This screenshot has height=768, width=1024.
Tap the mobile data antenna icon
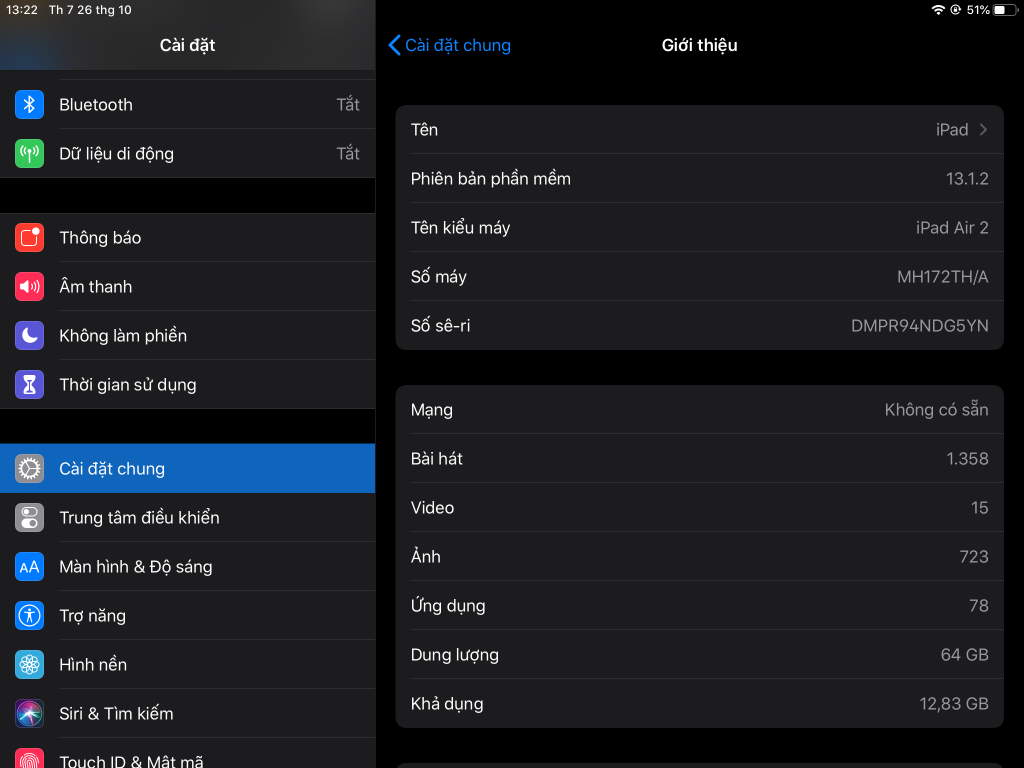coord(29,153)
